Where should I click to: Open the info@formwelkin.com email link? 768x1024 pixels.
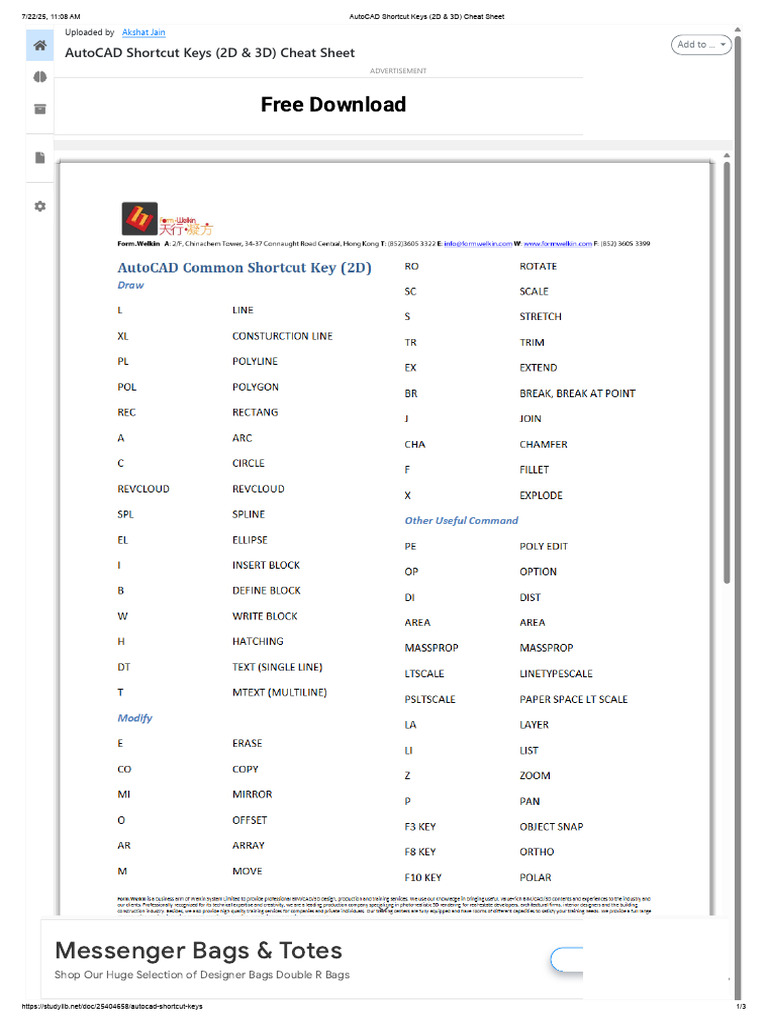pyautogui.click(x=478, y=244)
